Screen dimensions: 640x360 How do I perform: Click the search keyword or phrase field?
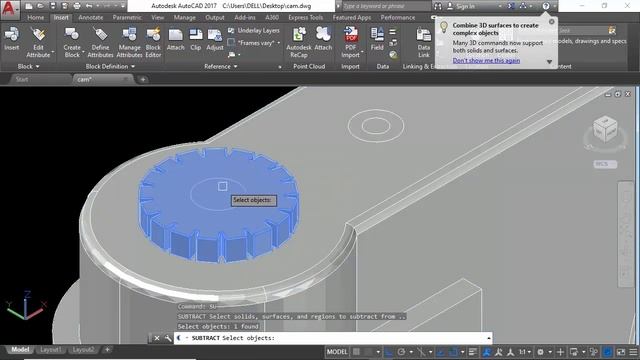(386, 6)
